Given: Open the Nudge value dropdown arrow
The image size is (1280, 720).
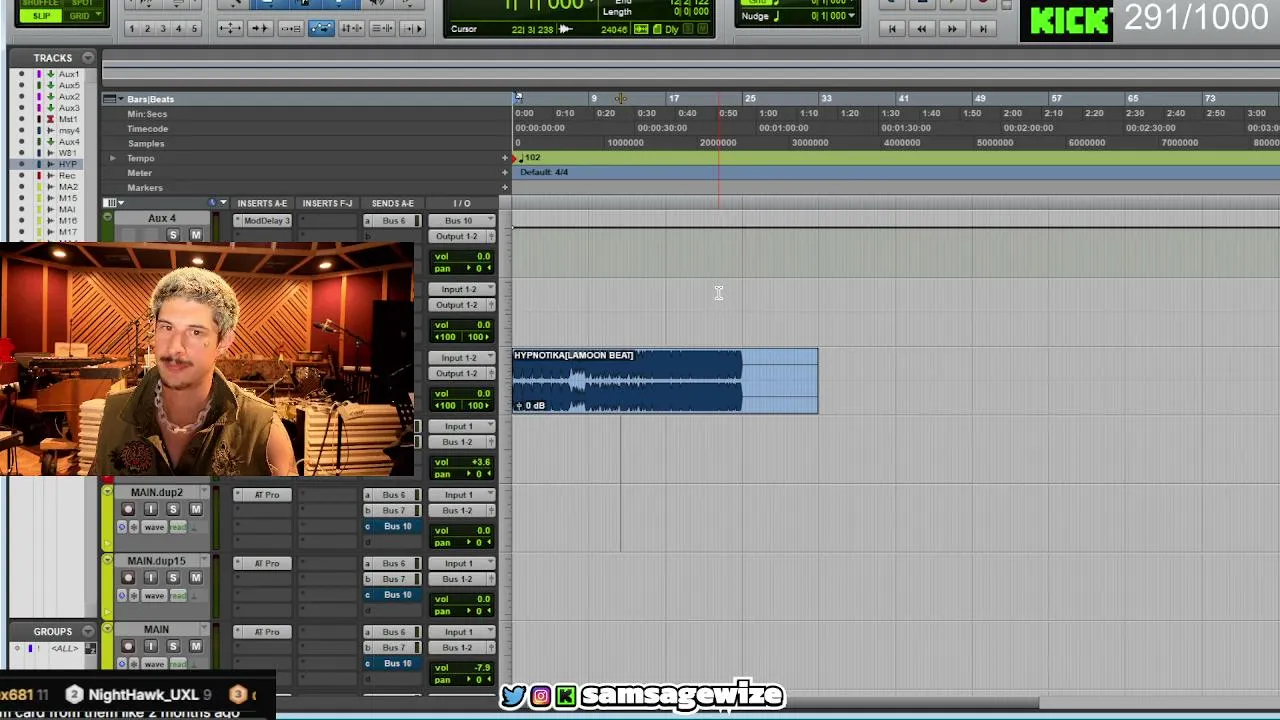Looking at the screenshot, I should point(851,16).
